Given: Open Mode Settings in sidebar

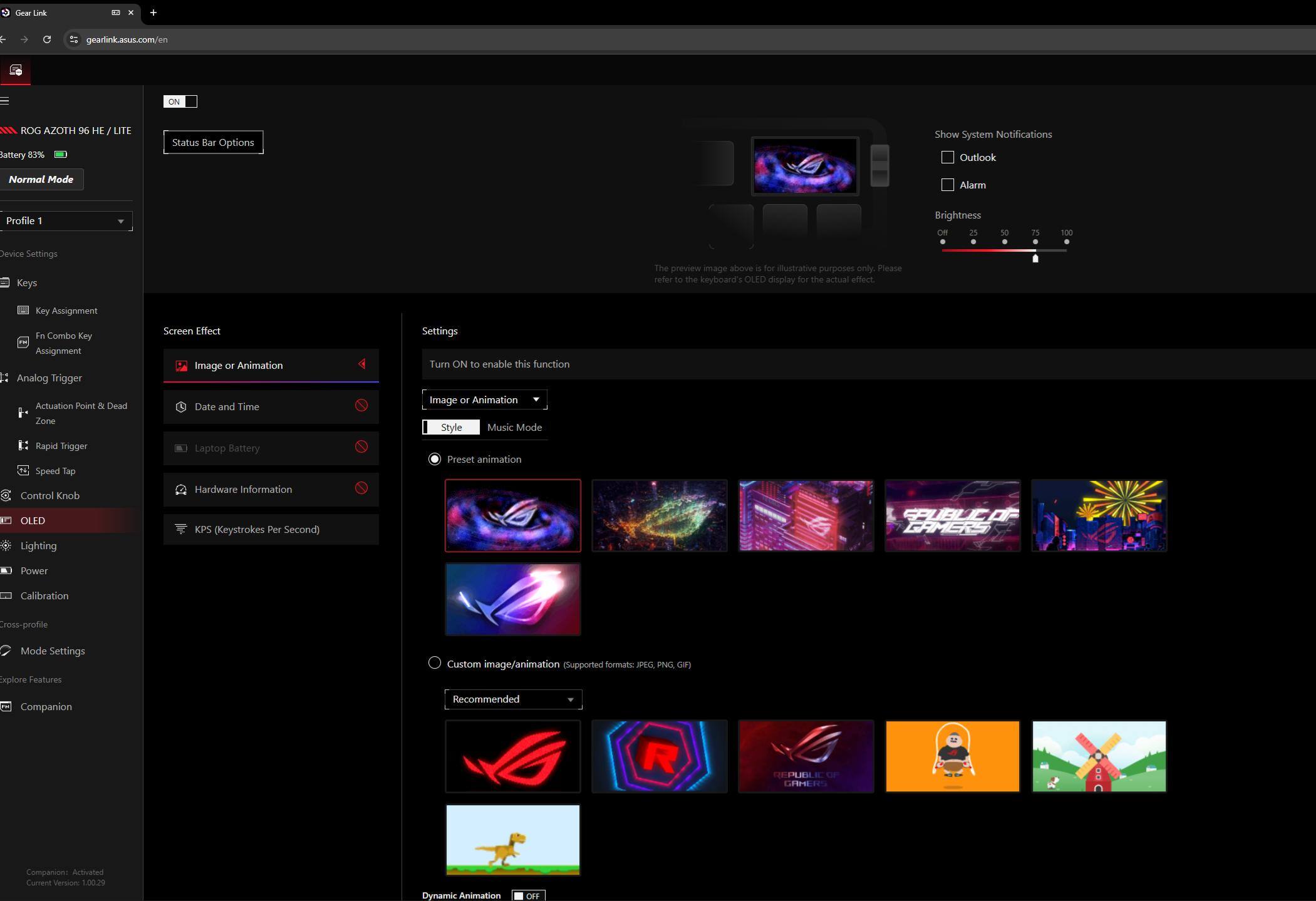Looking at the screenshot, I should pos(53,651).
